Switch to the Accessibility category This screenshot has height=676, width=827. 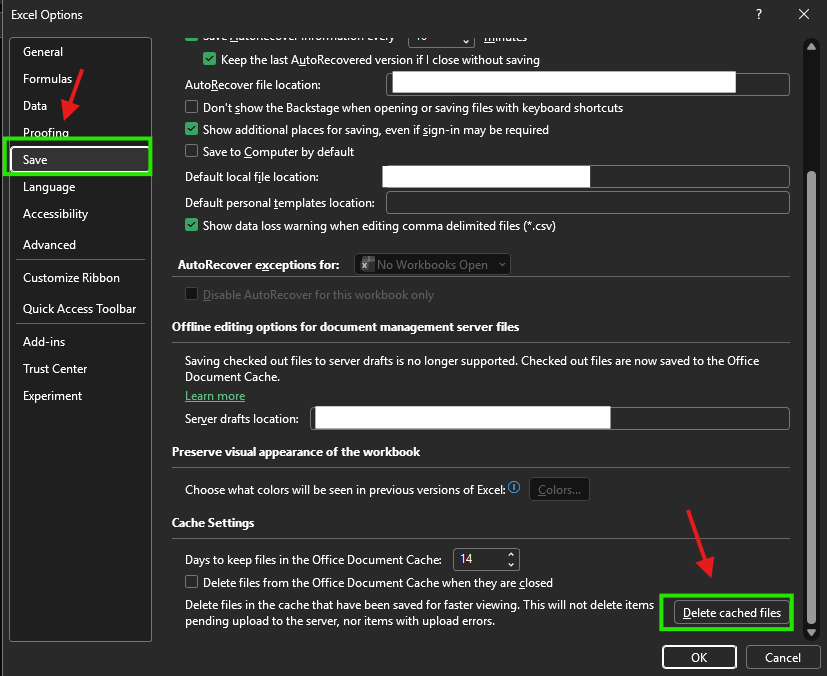[55, 214]
